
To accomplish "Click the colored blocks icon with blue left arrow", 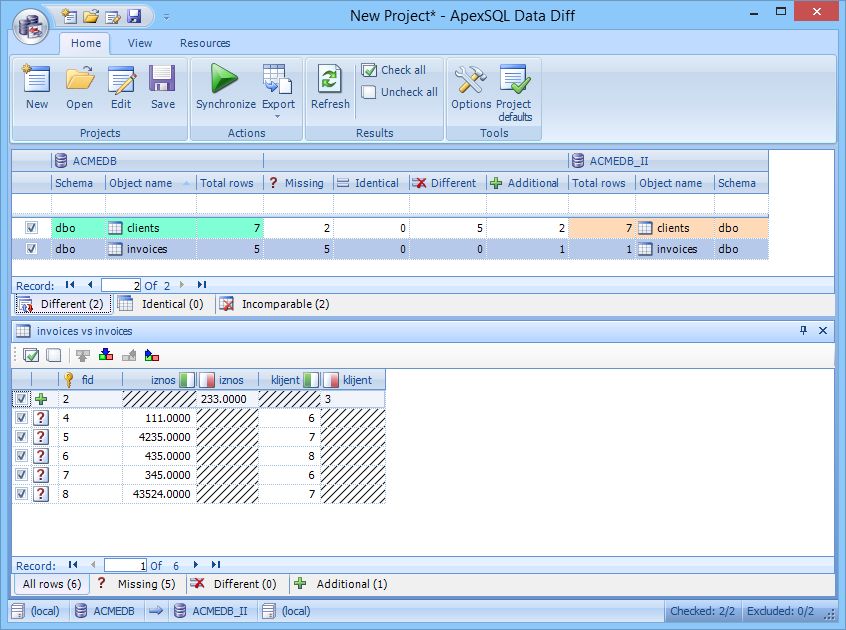I will point(152,355).
